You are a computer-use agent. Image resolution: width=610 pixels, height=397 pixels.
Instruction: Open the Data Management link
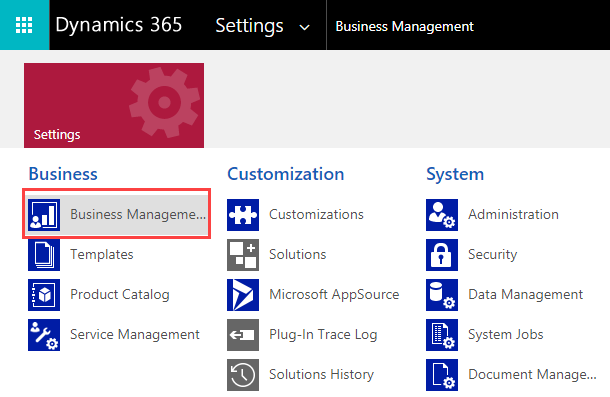526,295
